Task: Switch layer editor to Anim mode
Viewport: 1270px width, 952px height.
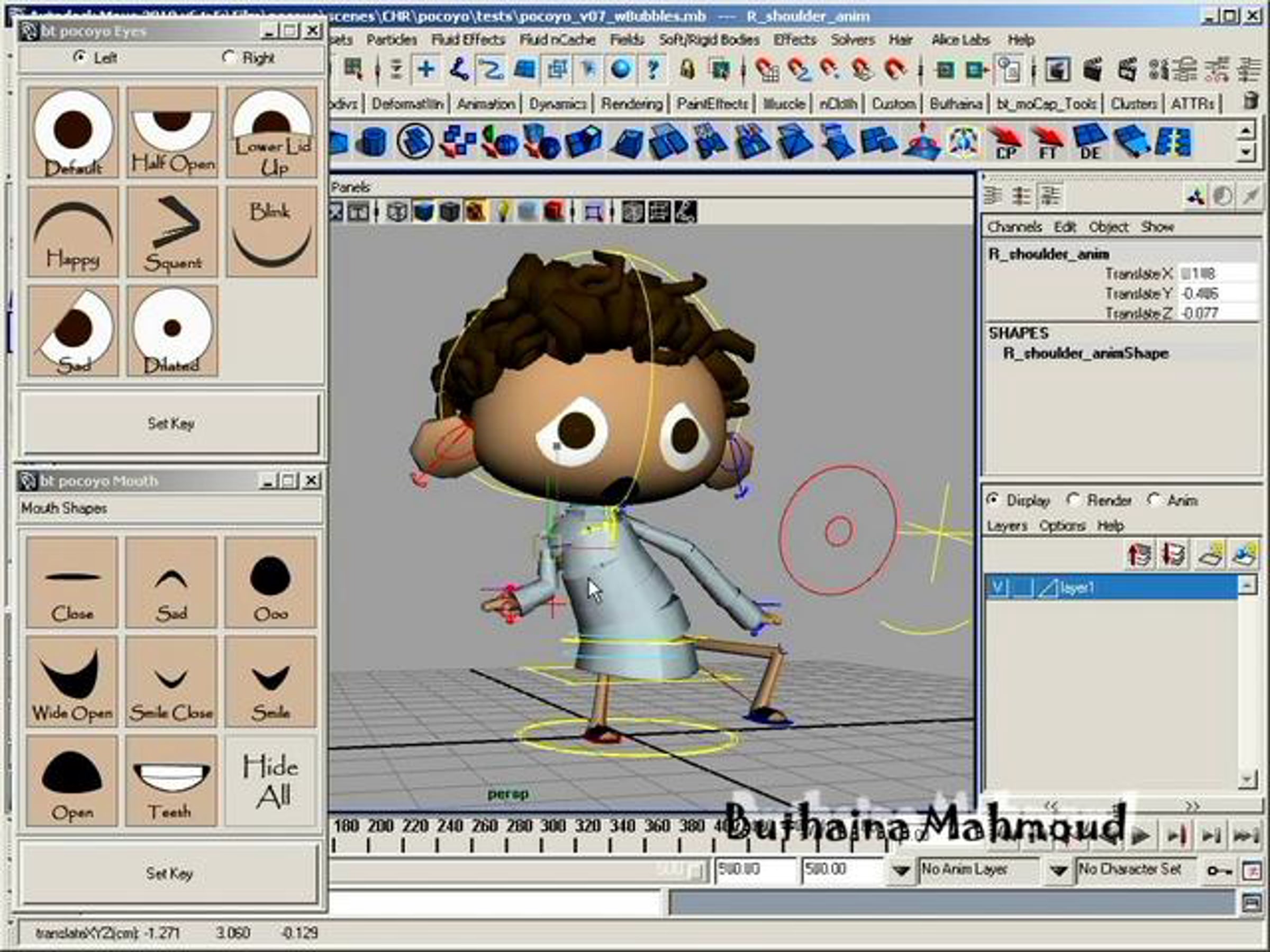Action: (1153, 500)
